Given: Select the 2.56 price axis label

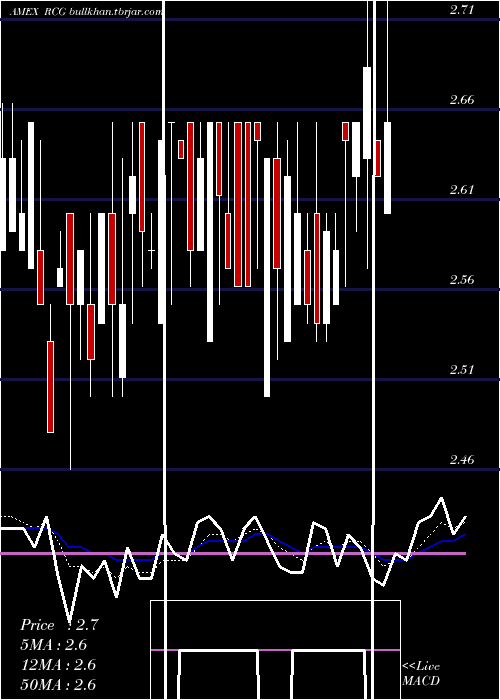Looking at the screenshot, I should click(x=462, y=280).
